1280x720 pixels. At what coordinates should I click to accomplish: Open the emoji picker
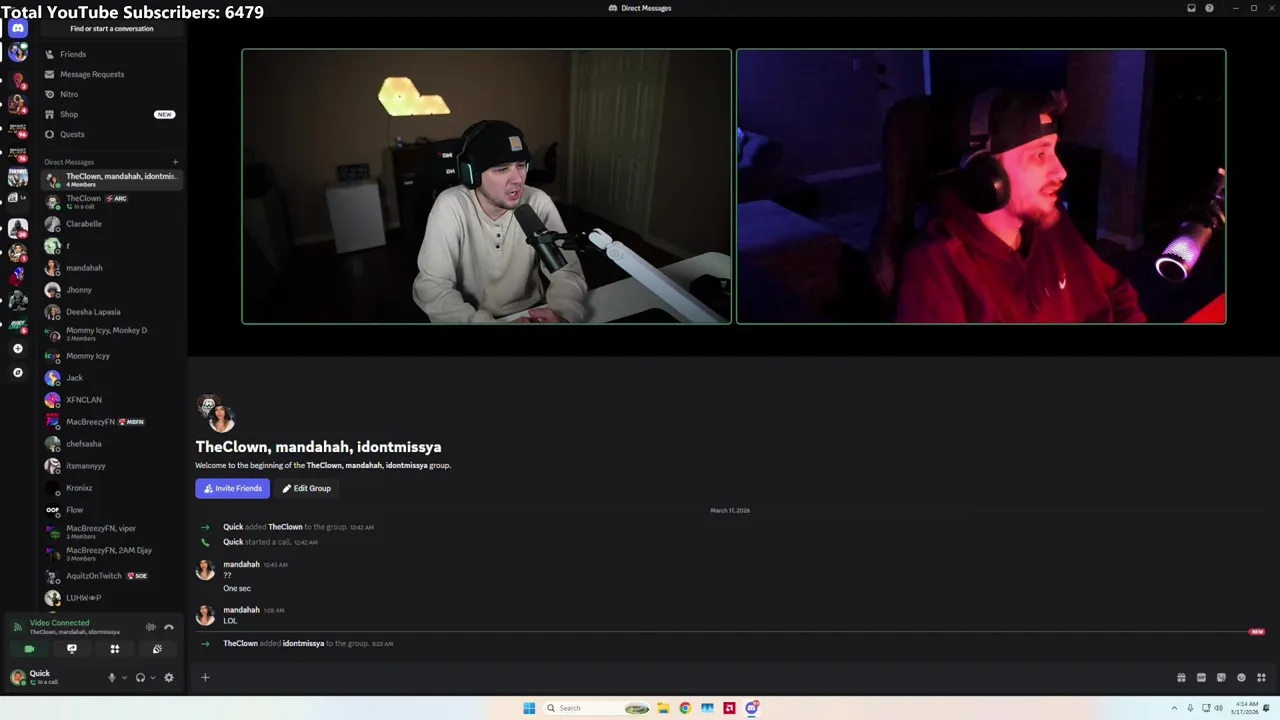coord(1241,677)
